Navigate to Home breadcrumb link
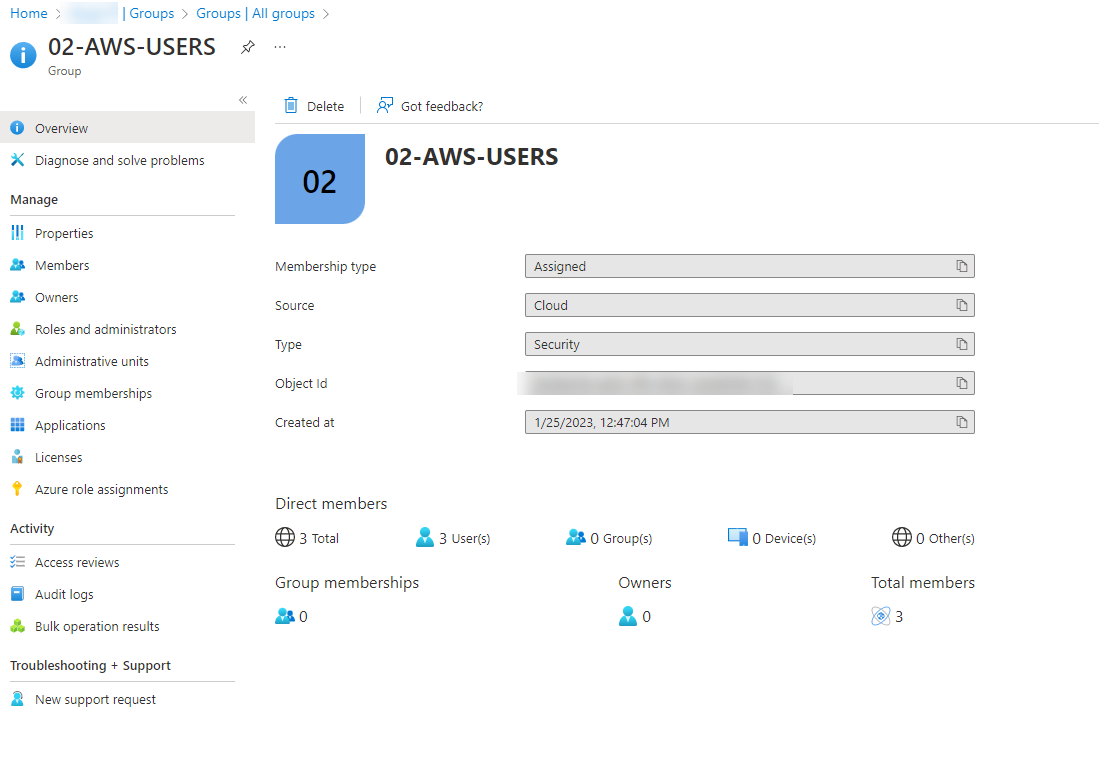The width and height of the screenshot is (1099, 764). 29,13
